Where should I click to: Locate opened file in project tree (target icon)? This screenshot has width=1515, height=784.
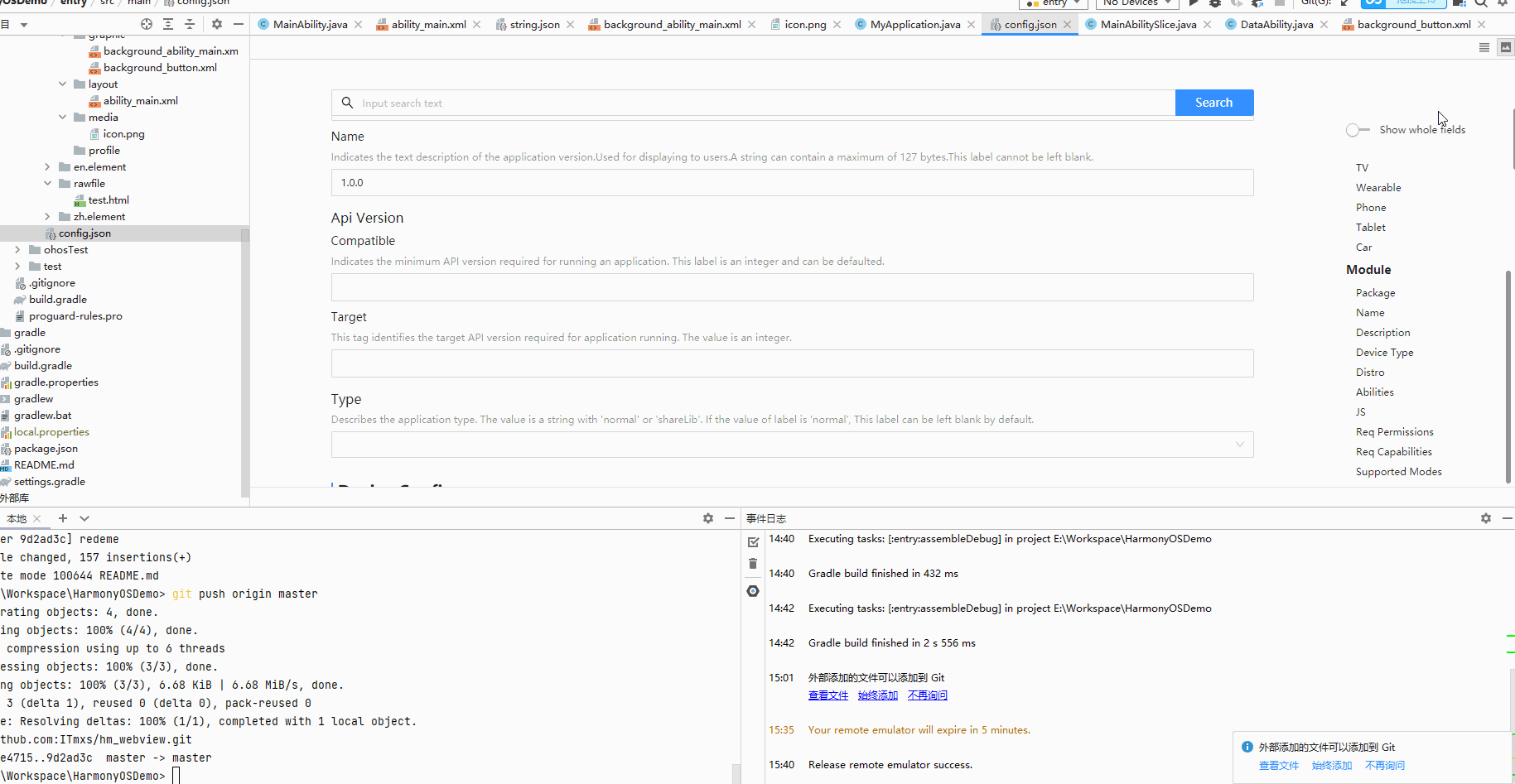tap(147, 24)
